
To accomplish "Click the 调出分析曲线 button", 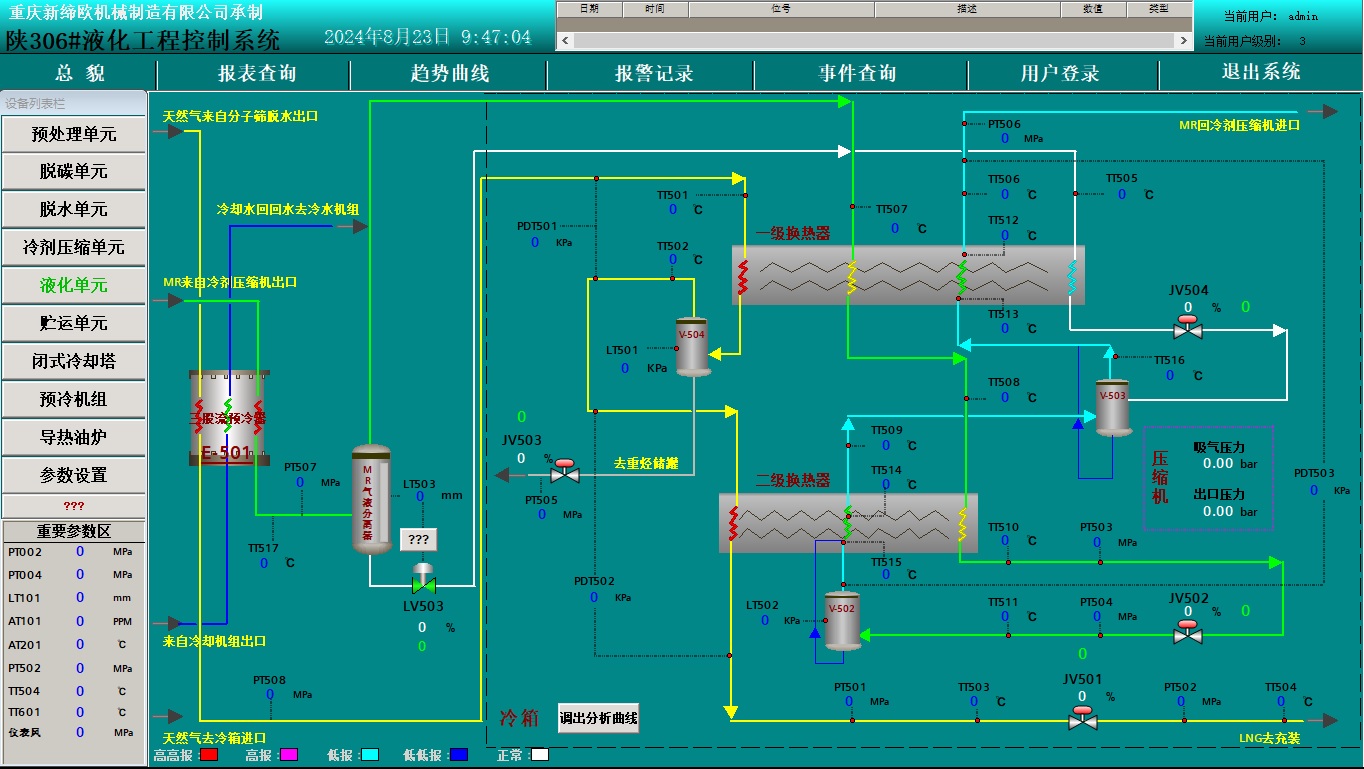I will pos(598,717).
